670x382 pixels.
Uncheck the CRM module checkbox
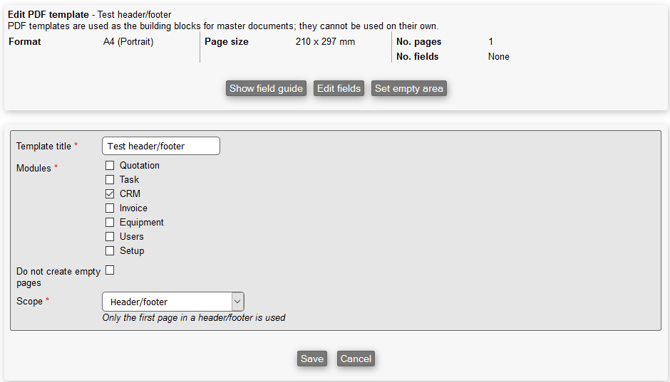pyautogui.click(x=110, y=194)
